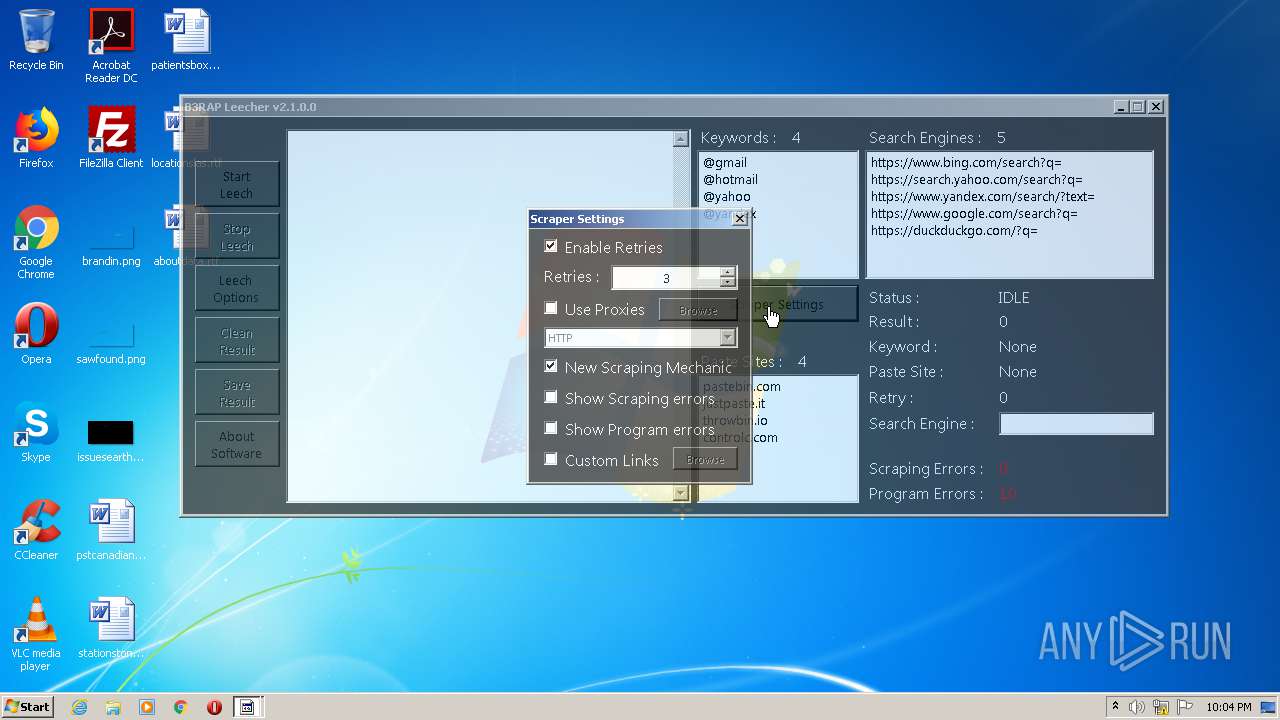Viewport: 1280px width, 720px height.
Task: Click the Leech Options button
Action: [237, 289]
